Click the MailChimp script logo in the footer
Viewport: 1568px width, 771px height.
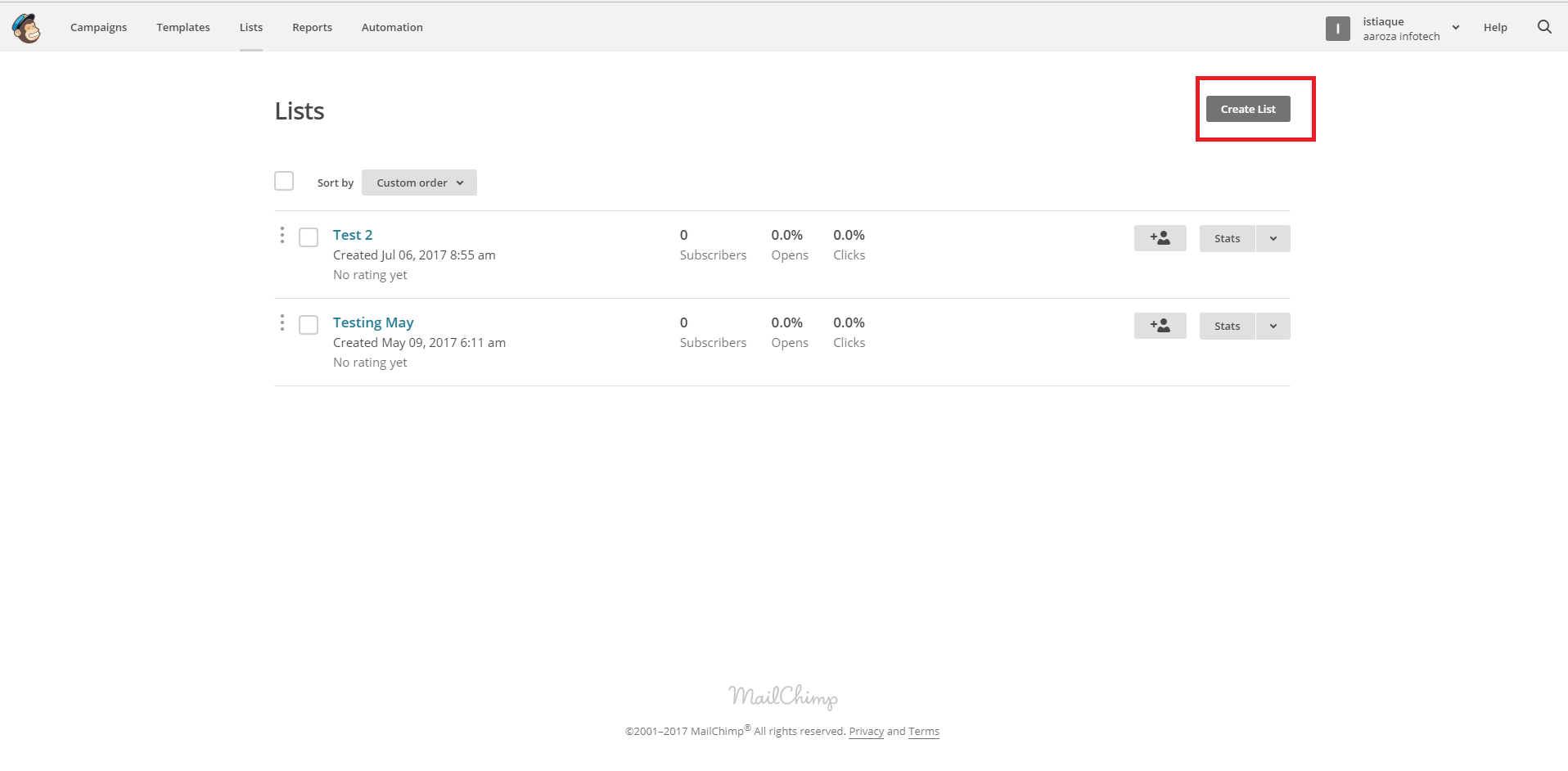click(x=783, y=697)
